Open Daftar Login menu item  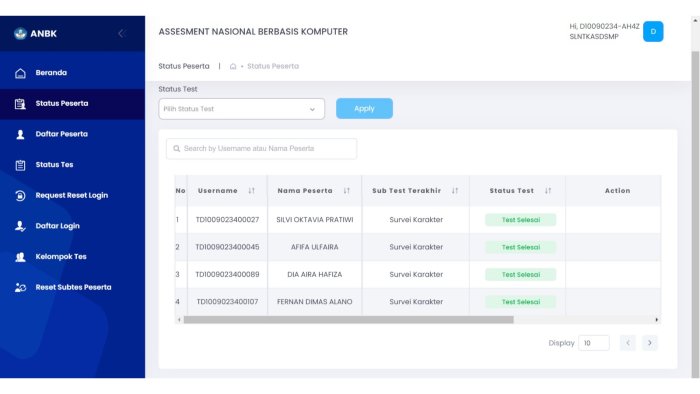(72, 226)
